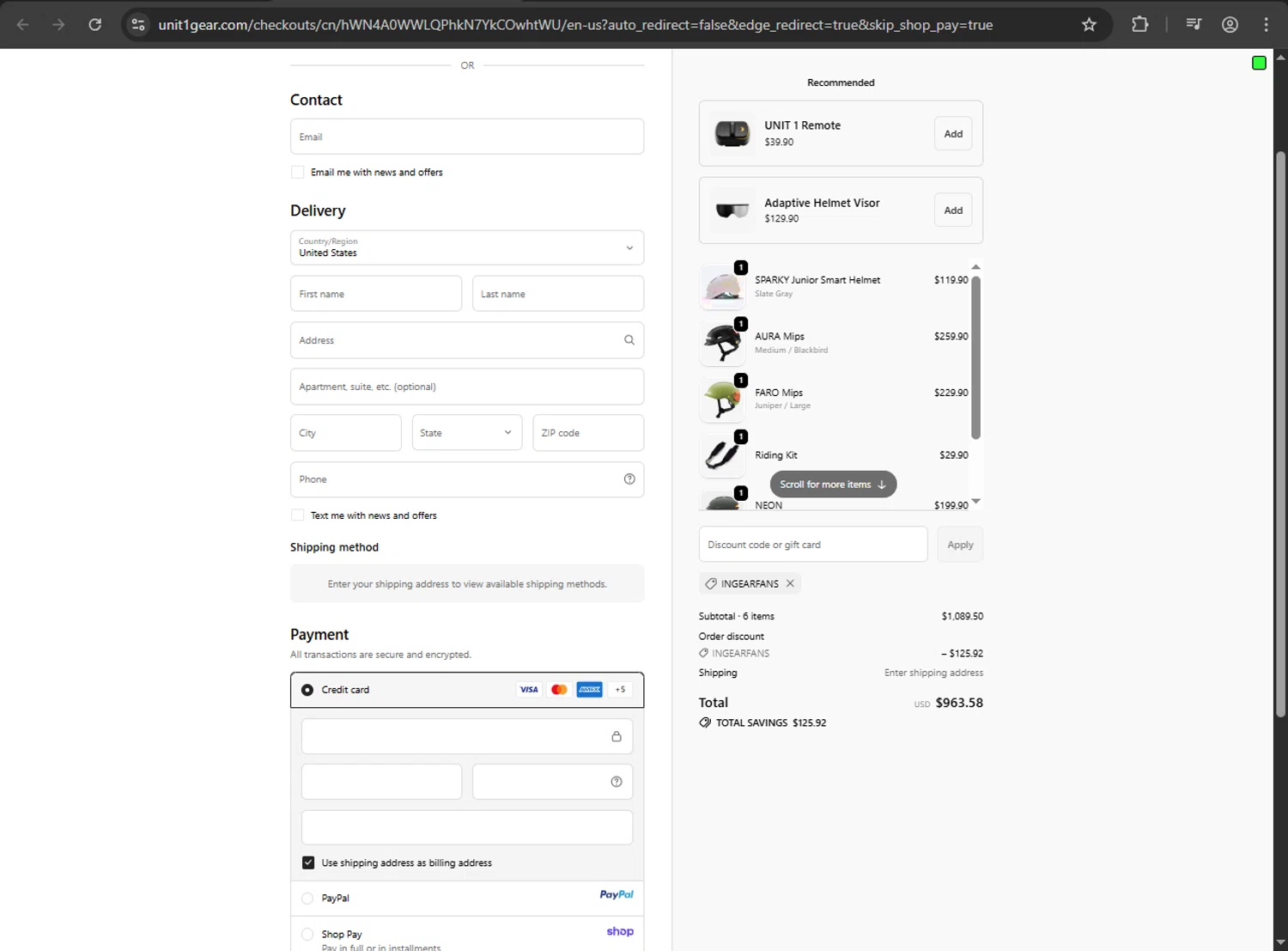1288x951 pixels.
Task: Click the Last name field
Action: [x=558, y=294]
